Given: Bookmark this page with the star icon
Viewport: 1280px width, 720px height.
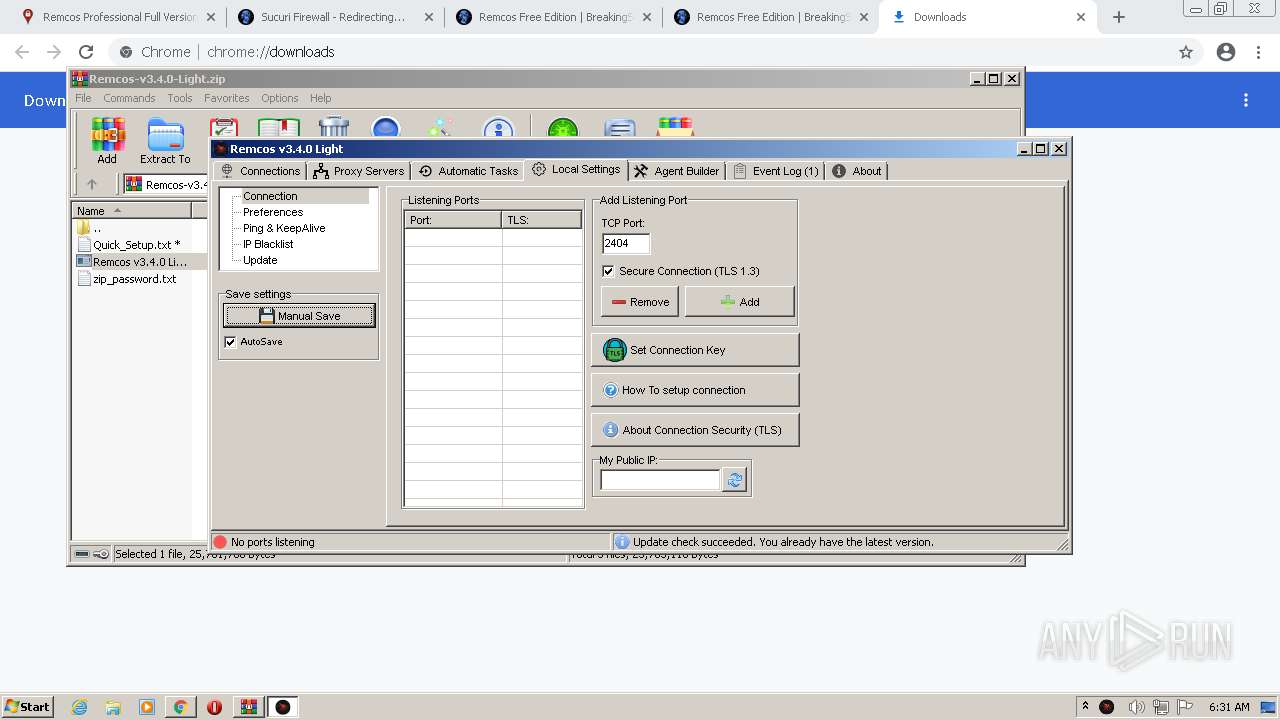Looking at the screenshot, I should pos(1186,52).
